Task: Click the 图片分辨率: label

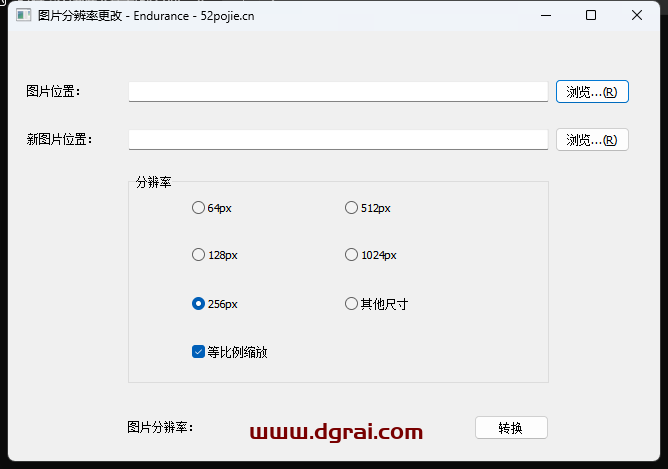Action: (x=160, y=427)
